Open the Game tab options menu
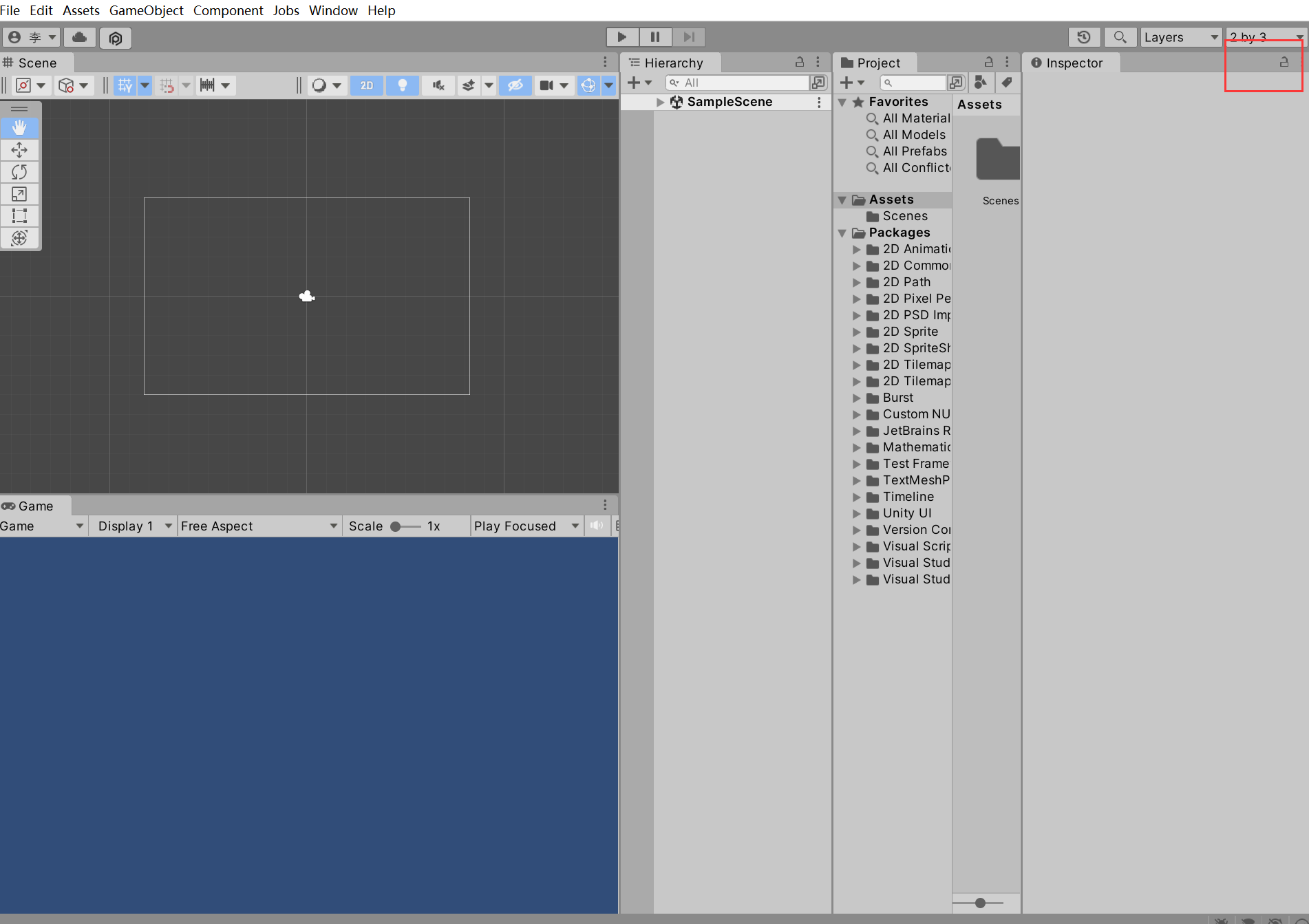The width and height of the screenshot is (1309, 924). (x=605, y=505)
